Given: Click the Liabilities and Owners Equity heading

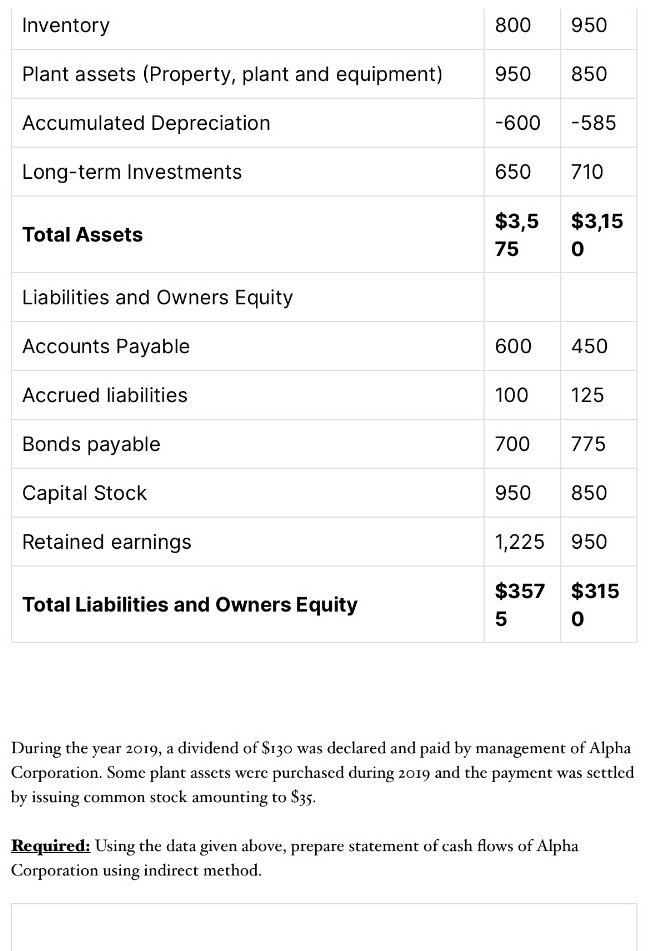Looking at the screenshot, I should 158,297.
